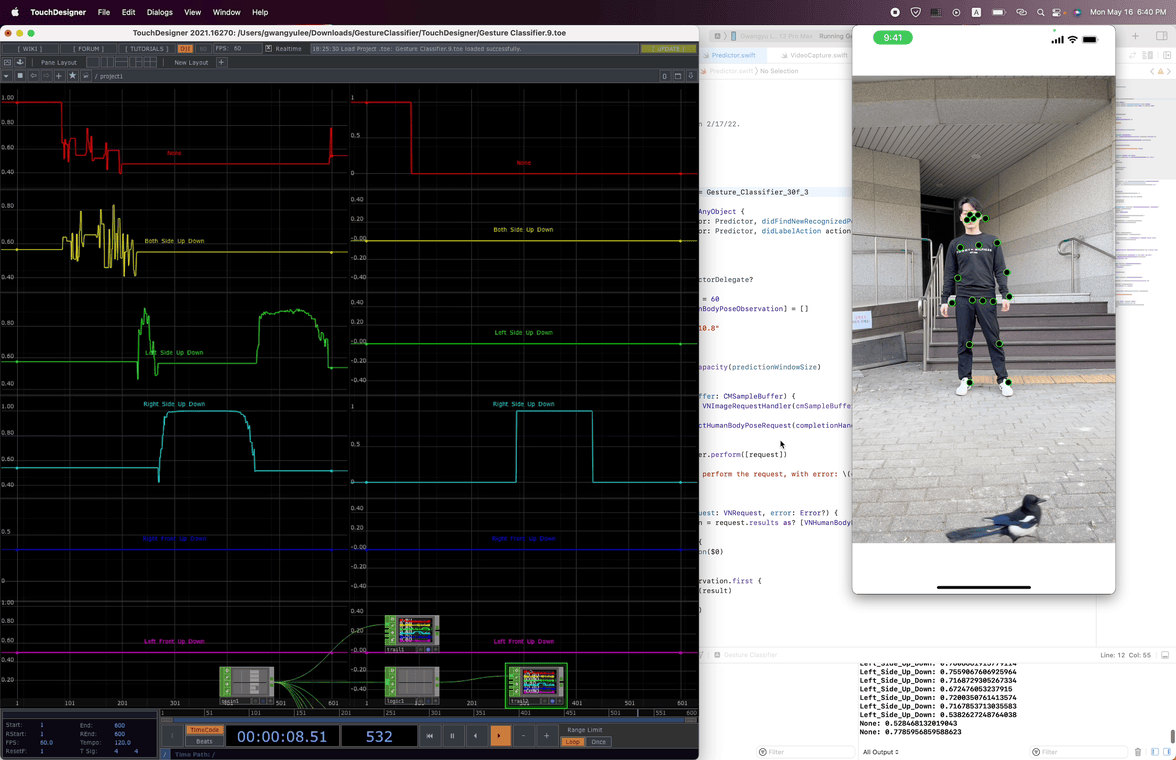Select TimeCode display mode
This screenshot has height=760, width=1176.
click(x=205, y=729)
